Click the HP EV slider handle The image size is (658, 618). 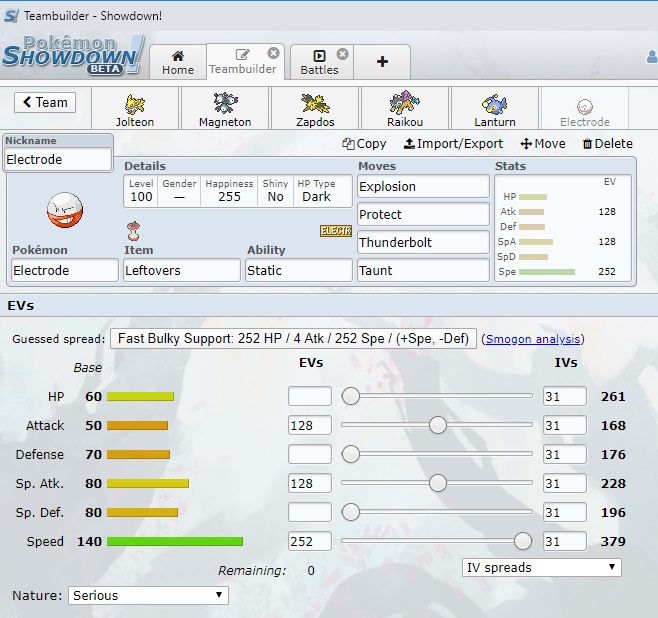pyautogui.click(x=350, y=396)
